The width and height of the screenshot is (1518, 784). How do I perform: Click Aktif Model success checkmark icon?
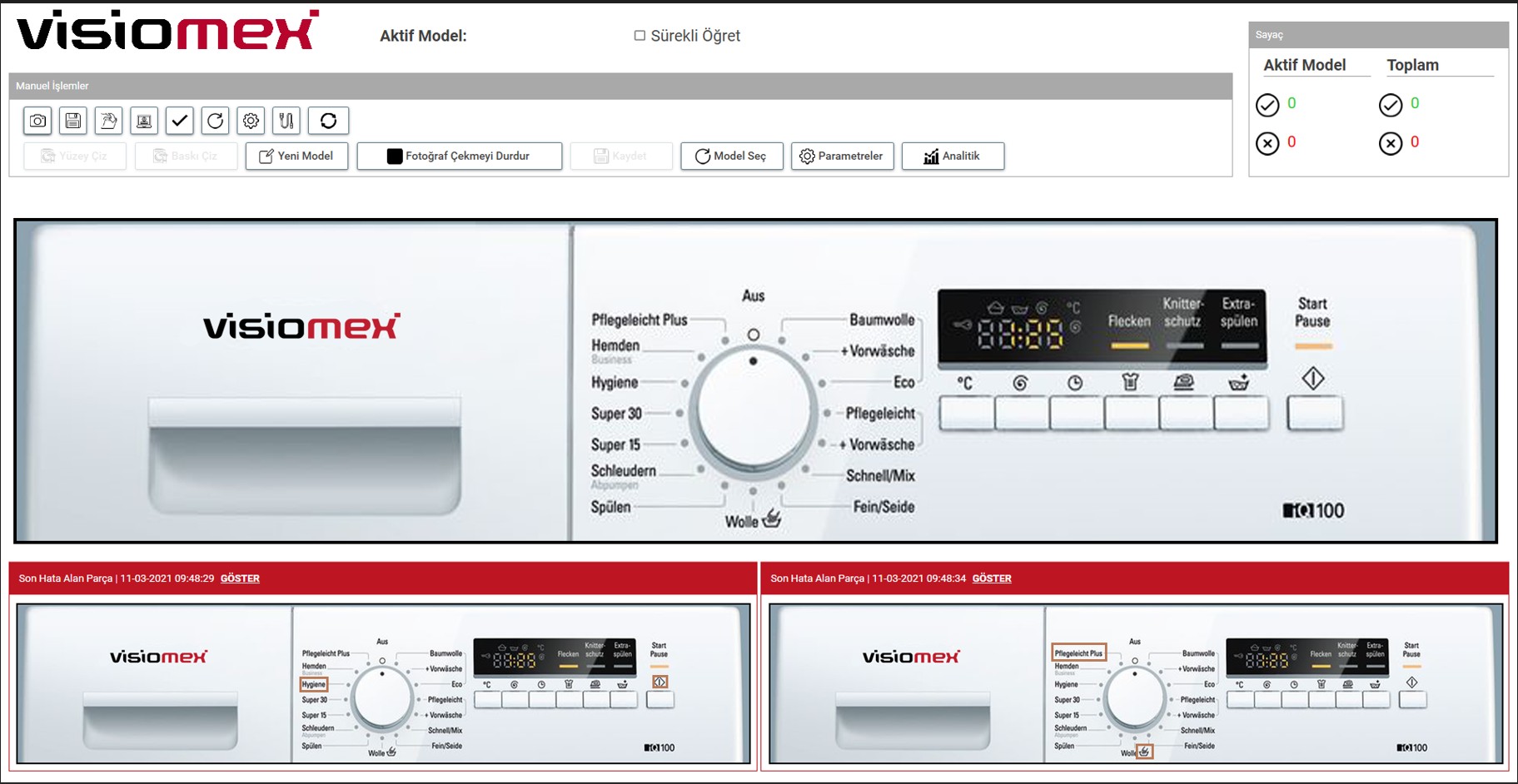click(x=1267, y=105)
